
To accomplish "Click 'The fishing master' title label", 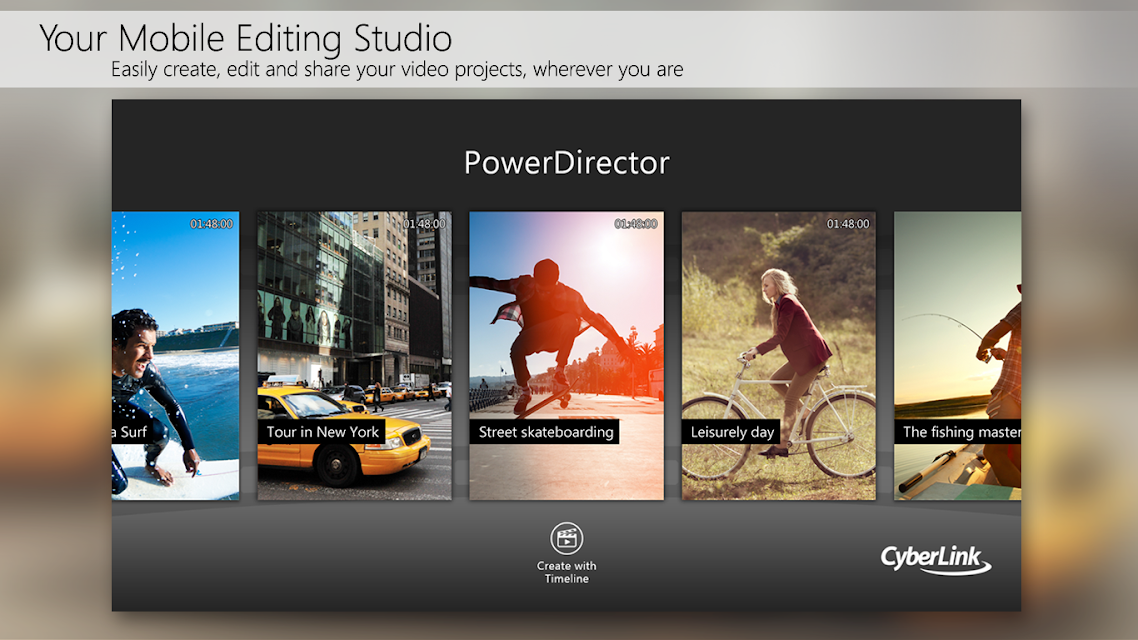I will [x=958, y=432].
